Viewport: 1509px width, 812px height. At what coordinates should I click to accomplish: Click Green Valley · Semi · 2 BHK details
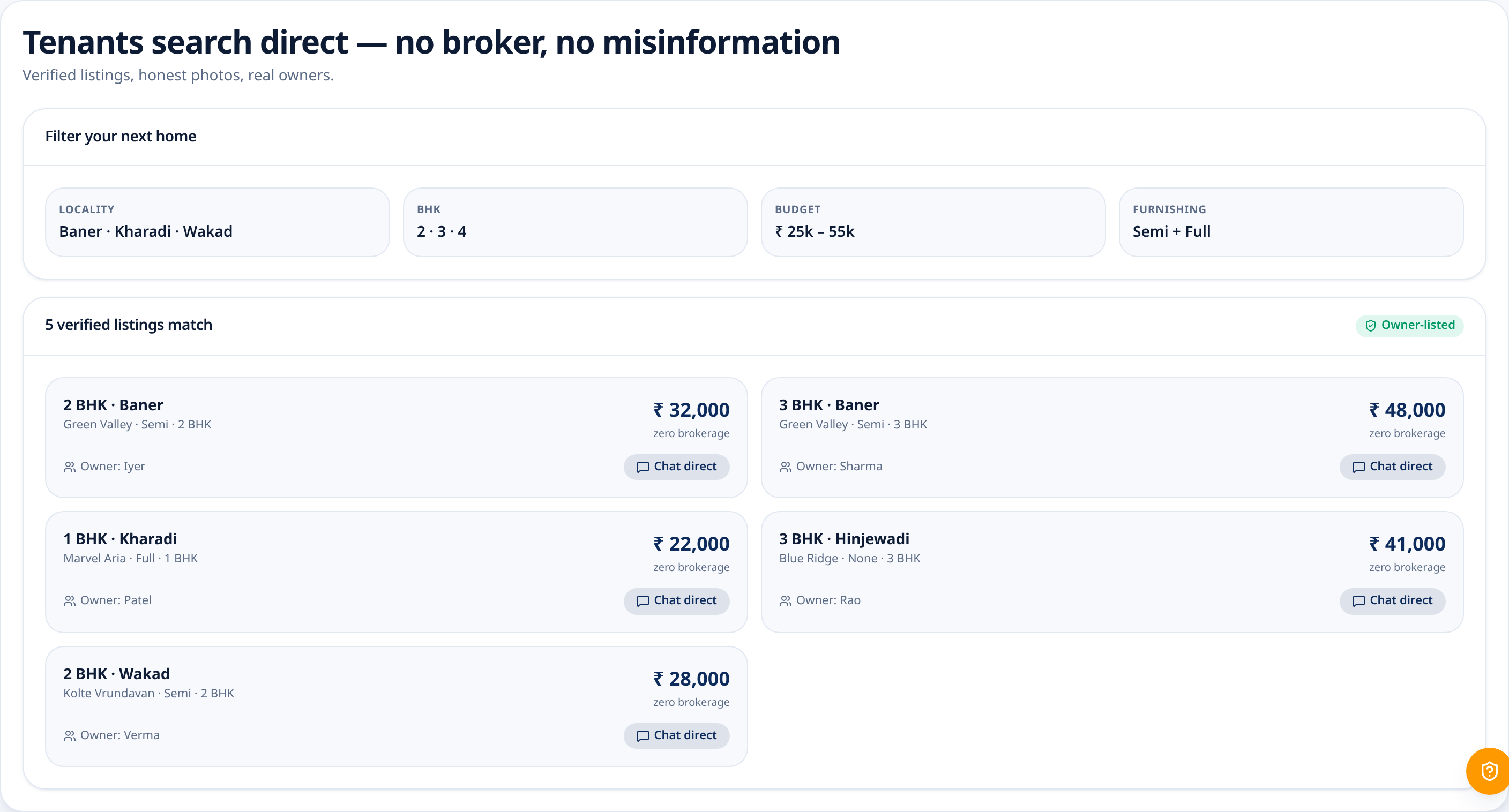point(137,424)
